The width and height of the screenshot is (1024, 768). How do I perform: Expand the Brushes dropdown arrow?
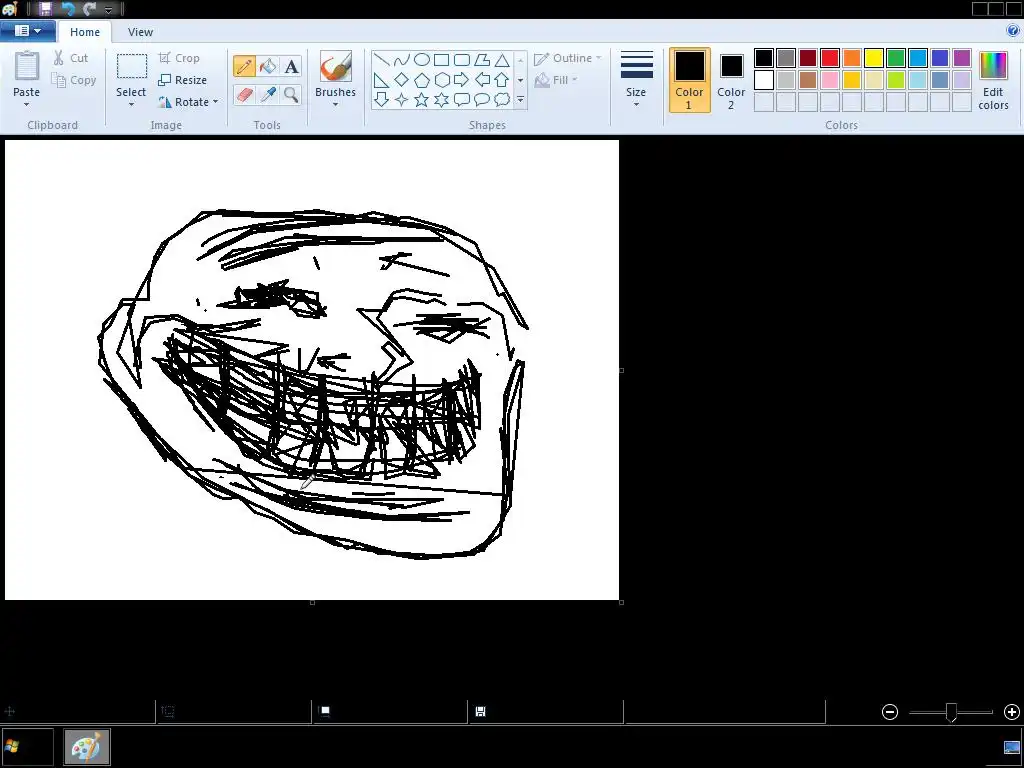coord(336,104)
